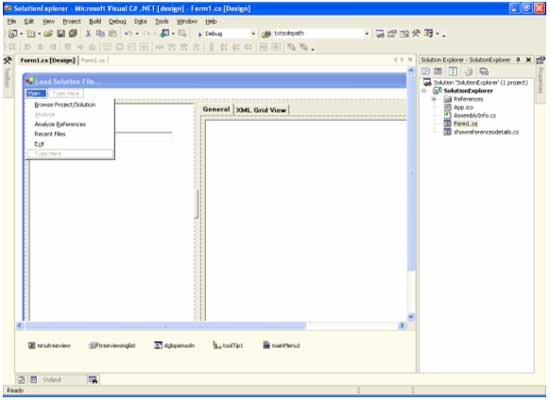The width and height of the screenshot is (550, 400).
Task: Click the Main menu header on form
Action: pyautogui.click(x=36, y=94)
